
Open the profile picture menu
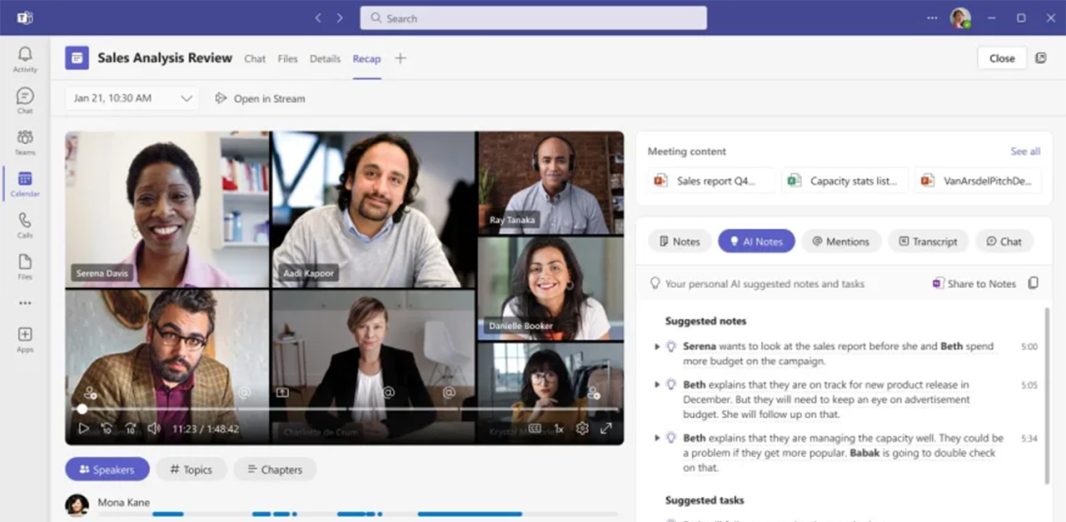point(960,18)
